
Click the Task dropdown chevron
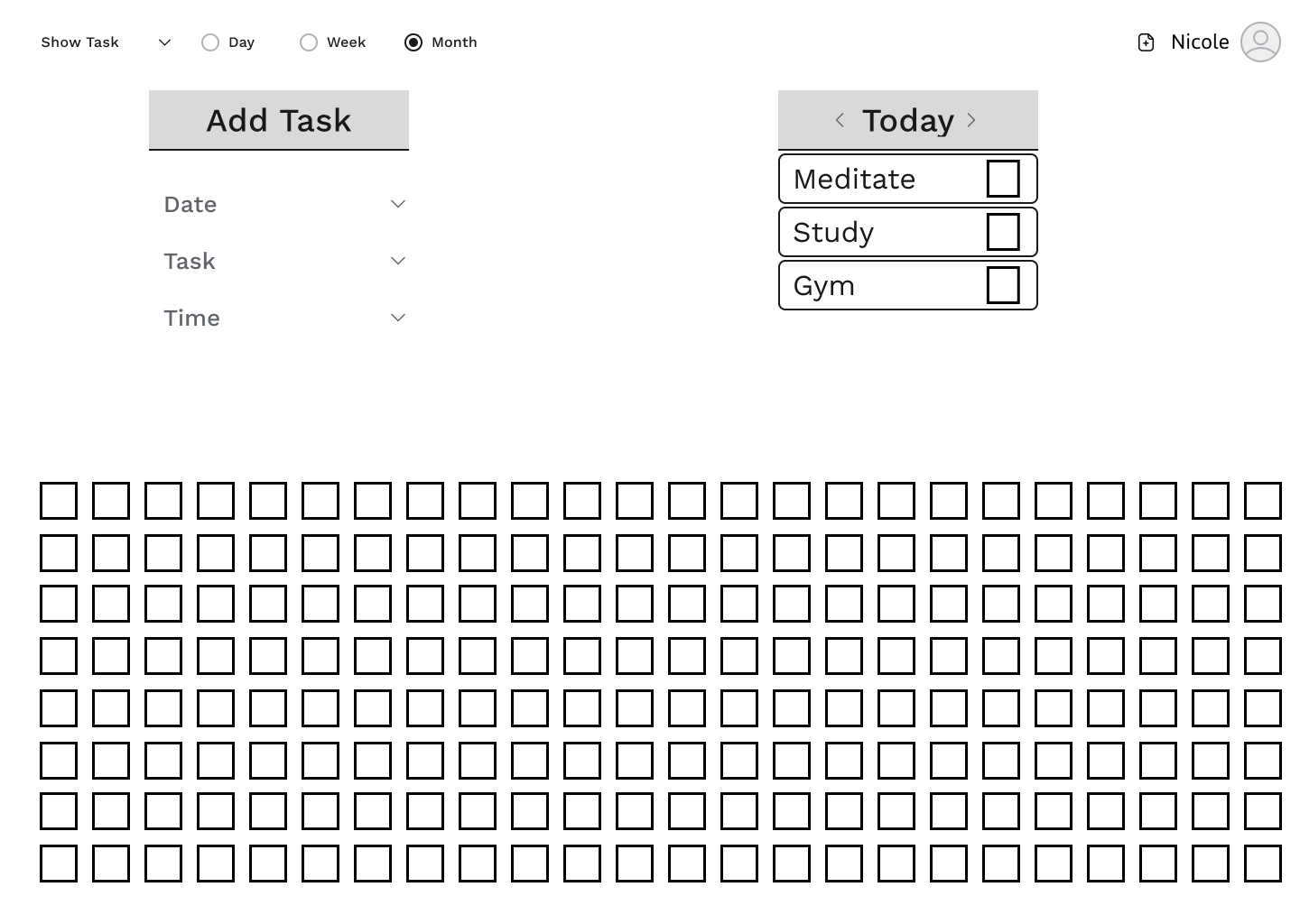tap(398, 261)
